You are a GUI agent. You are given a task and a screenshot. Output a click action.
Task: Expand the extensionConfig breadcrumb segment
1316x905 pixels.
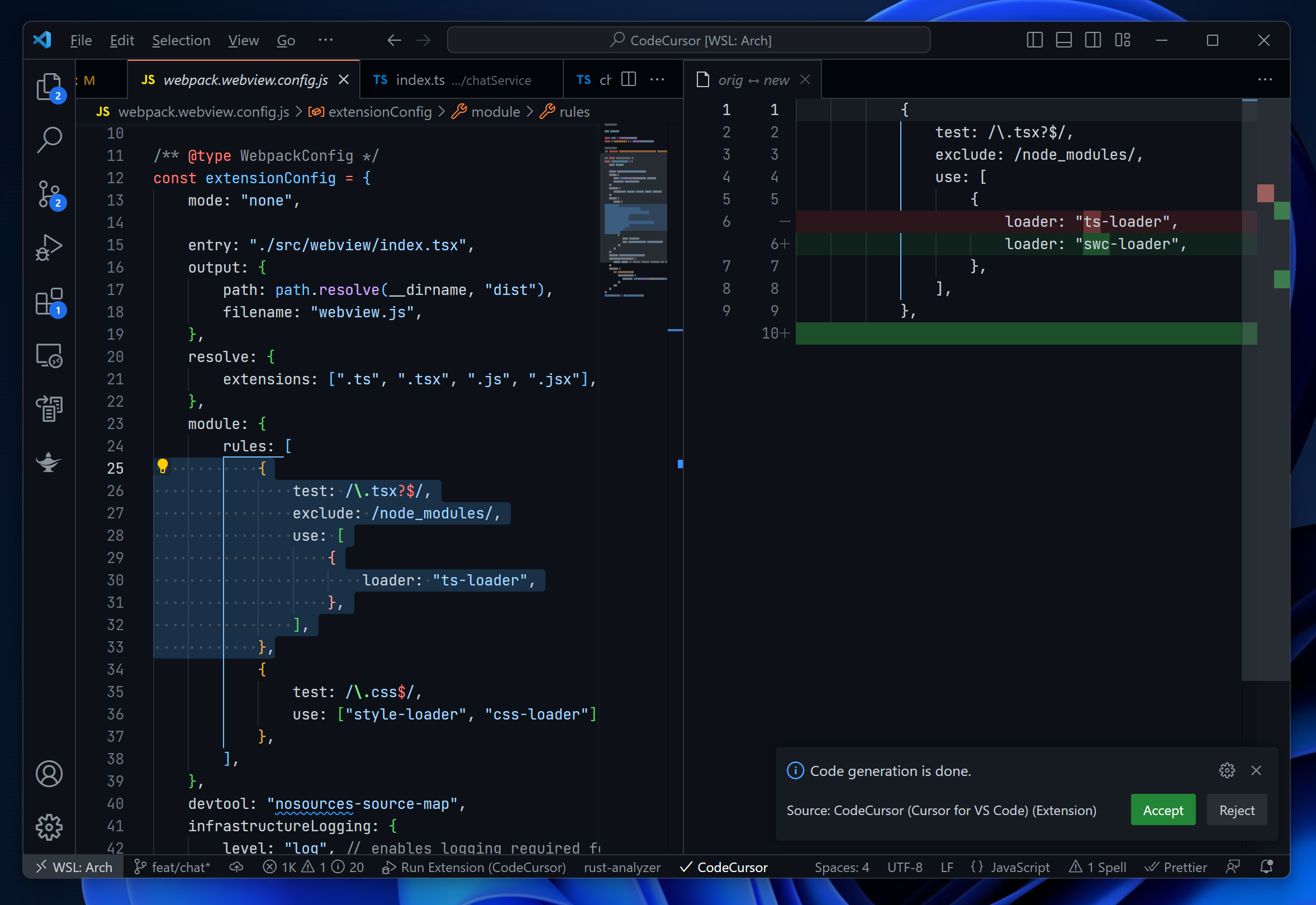coord(379,112)
